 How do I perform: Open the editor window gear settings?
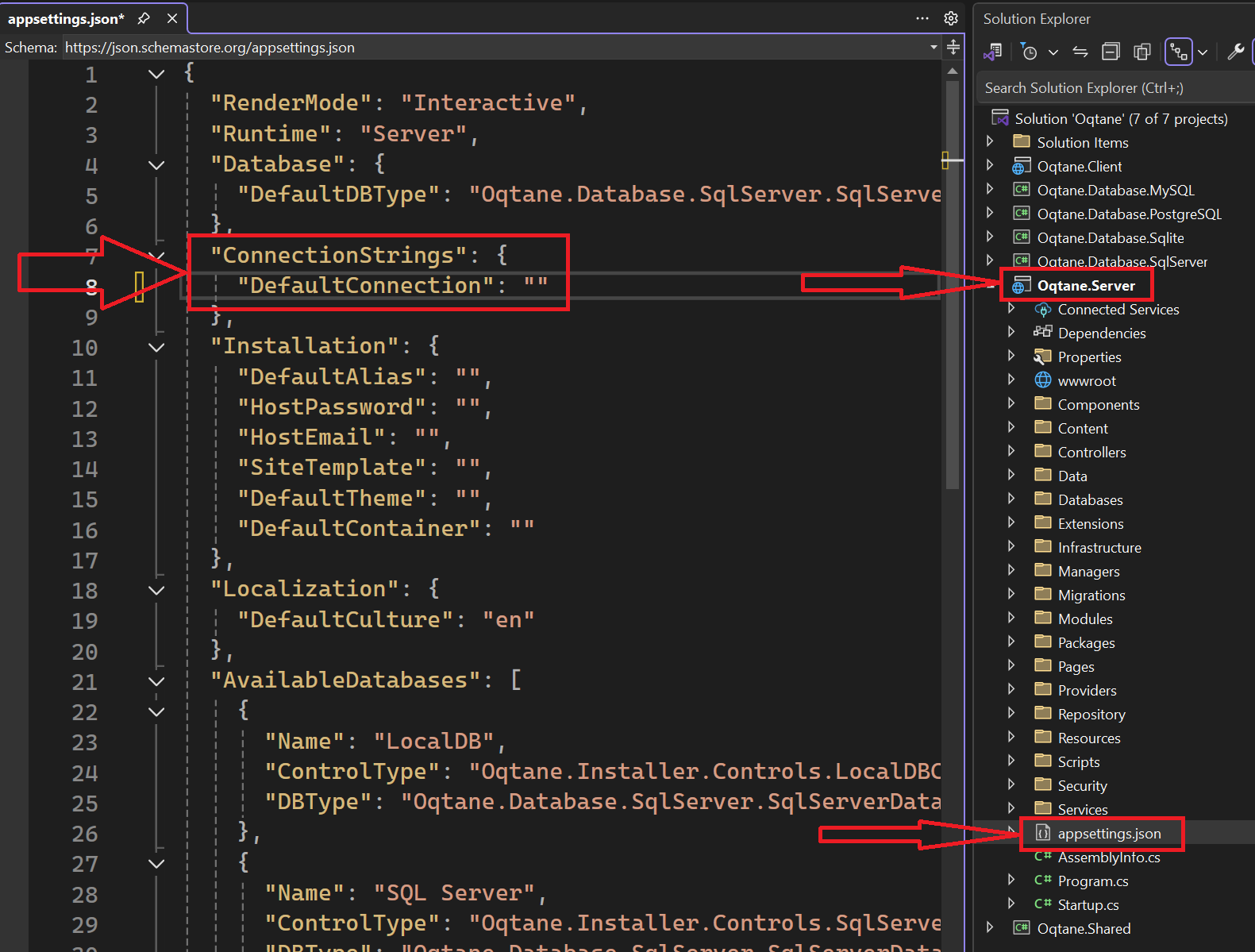(x=951, y=18)
